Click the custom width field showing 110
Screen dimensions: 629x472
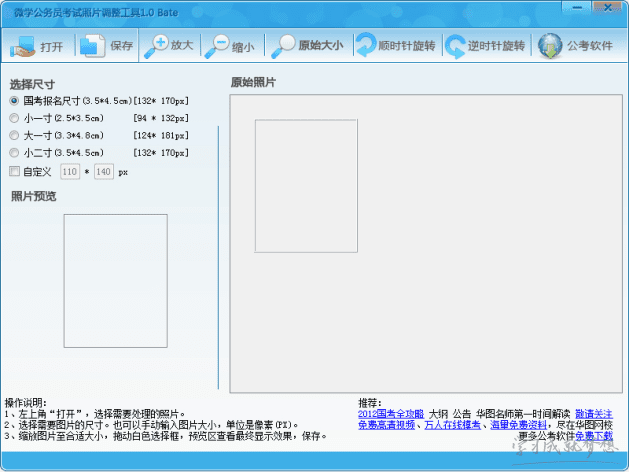(70, 172)
